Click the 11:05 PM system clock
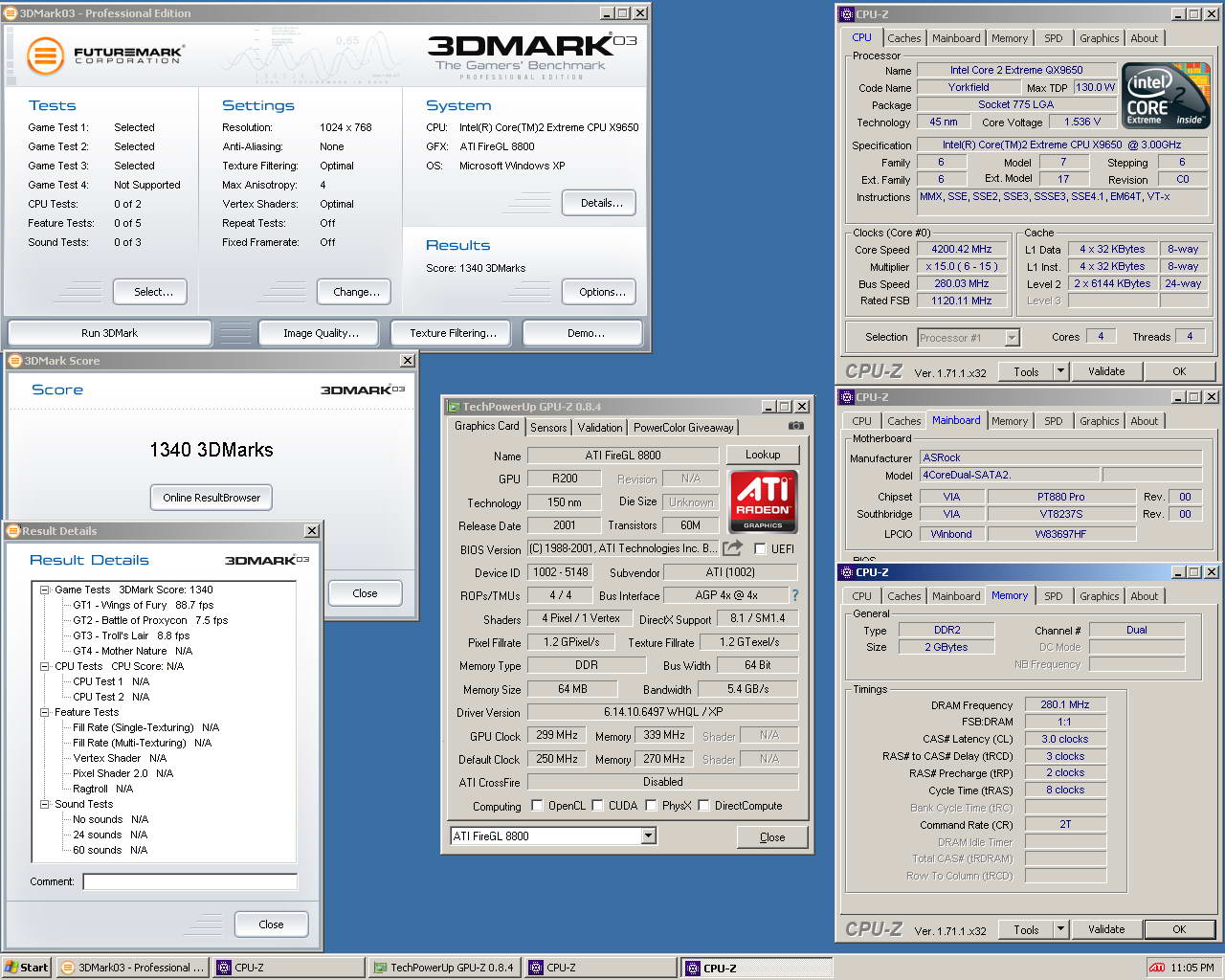Viewport: 1225px width, 980px height. pos(1192,968)
